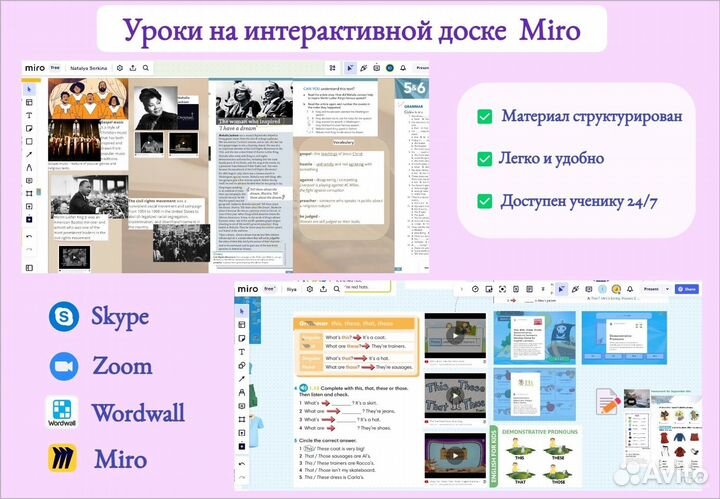Click Present in Natalya Serkina board
The image size is (720, 499).
pos(422,68)
